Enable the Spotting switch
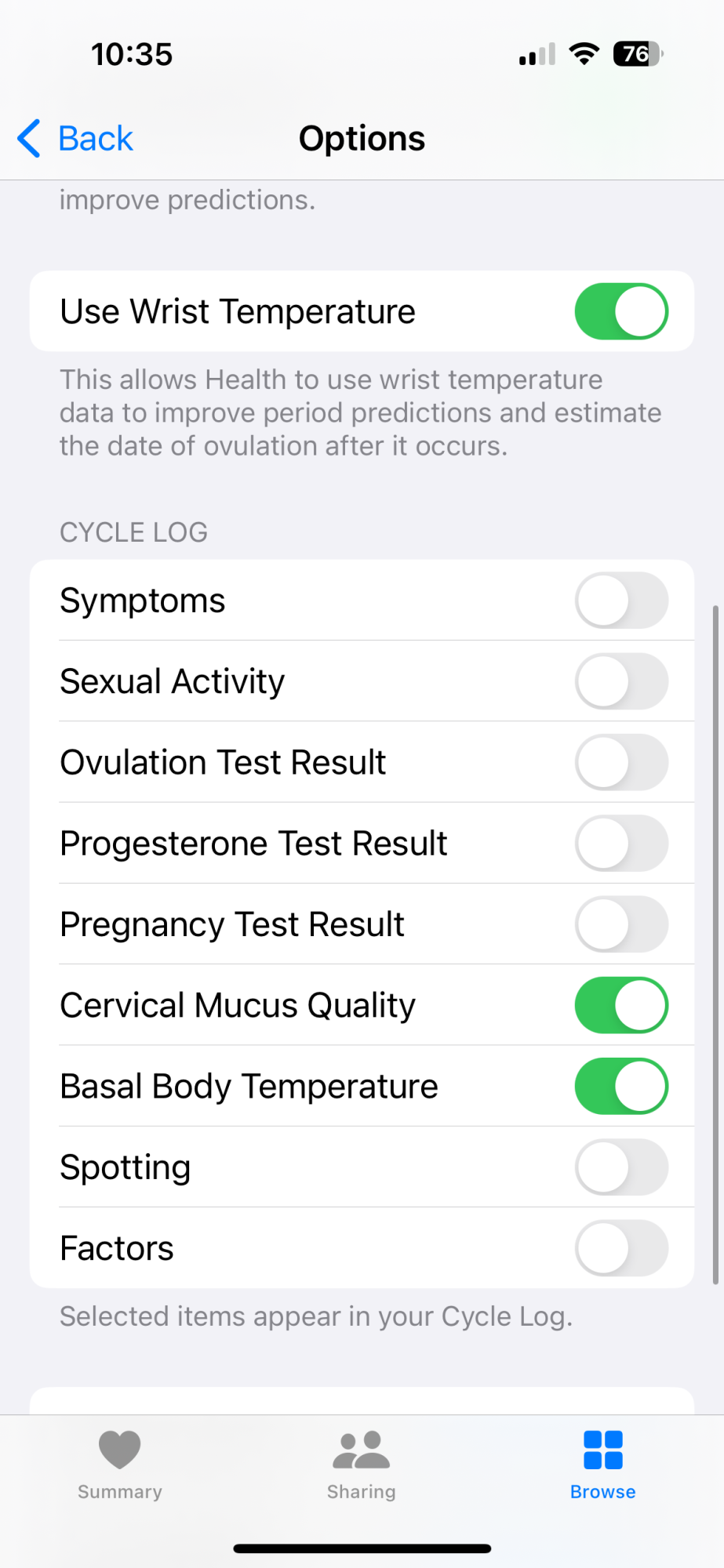This screenshot has height=1568, width=724. pos(621,1167)
